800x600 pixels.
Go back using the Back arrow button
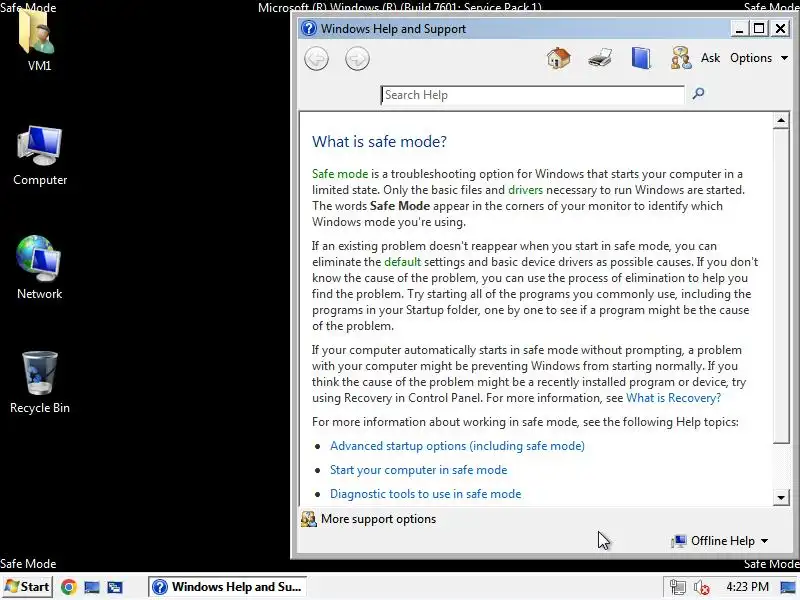[316, 59]
